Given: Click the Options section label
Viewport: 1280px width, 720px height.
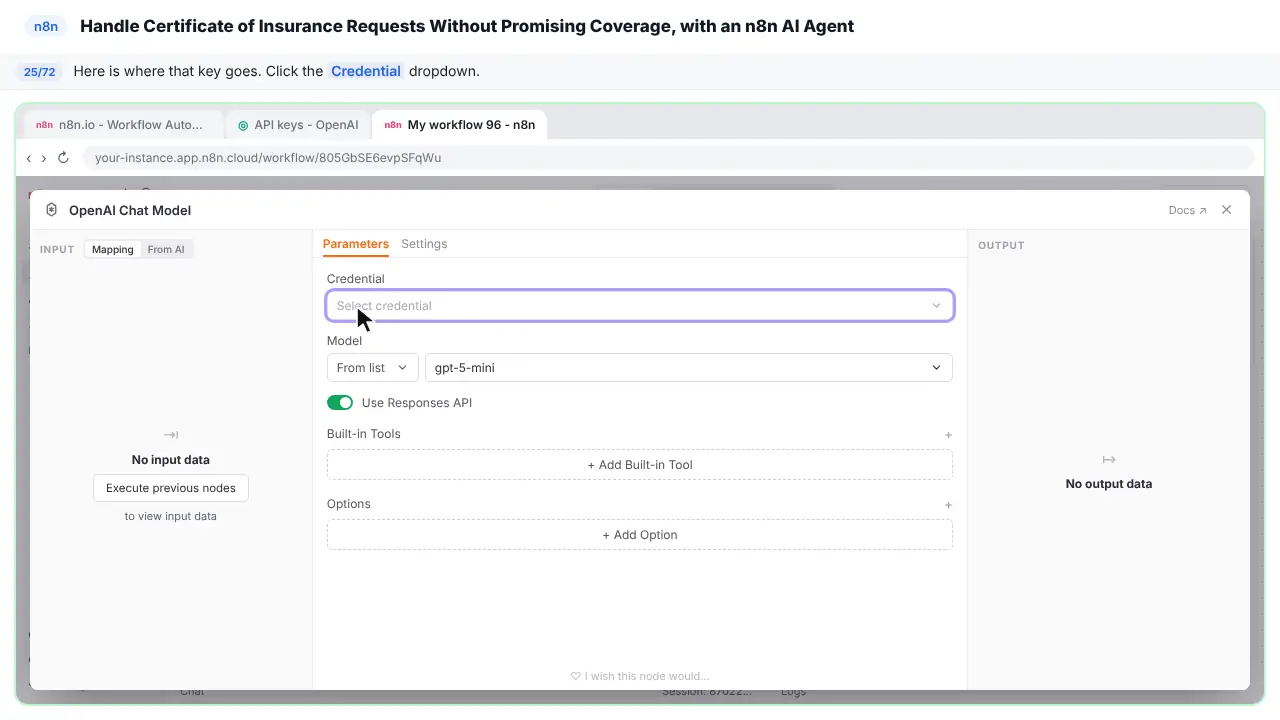Looking at the screenshot, I should tap(349, 504).
